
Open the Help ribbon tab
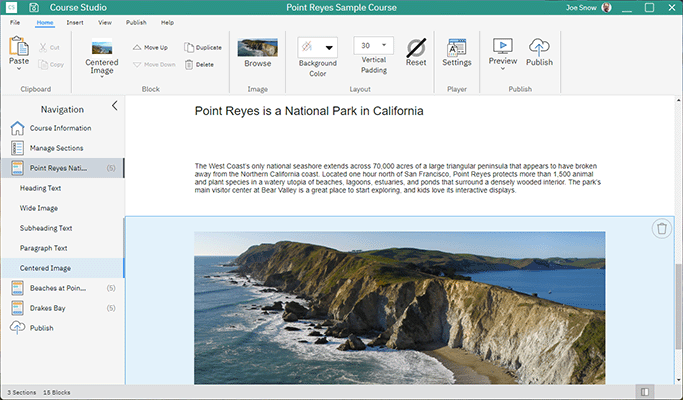(x=167, y=23)
